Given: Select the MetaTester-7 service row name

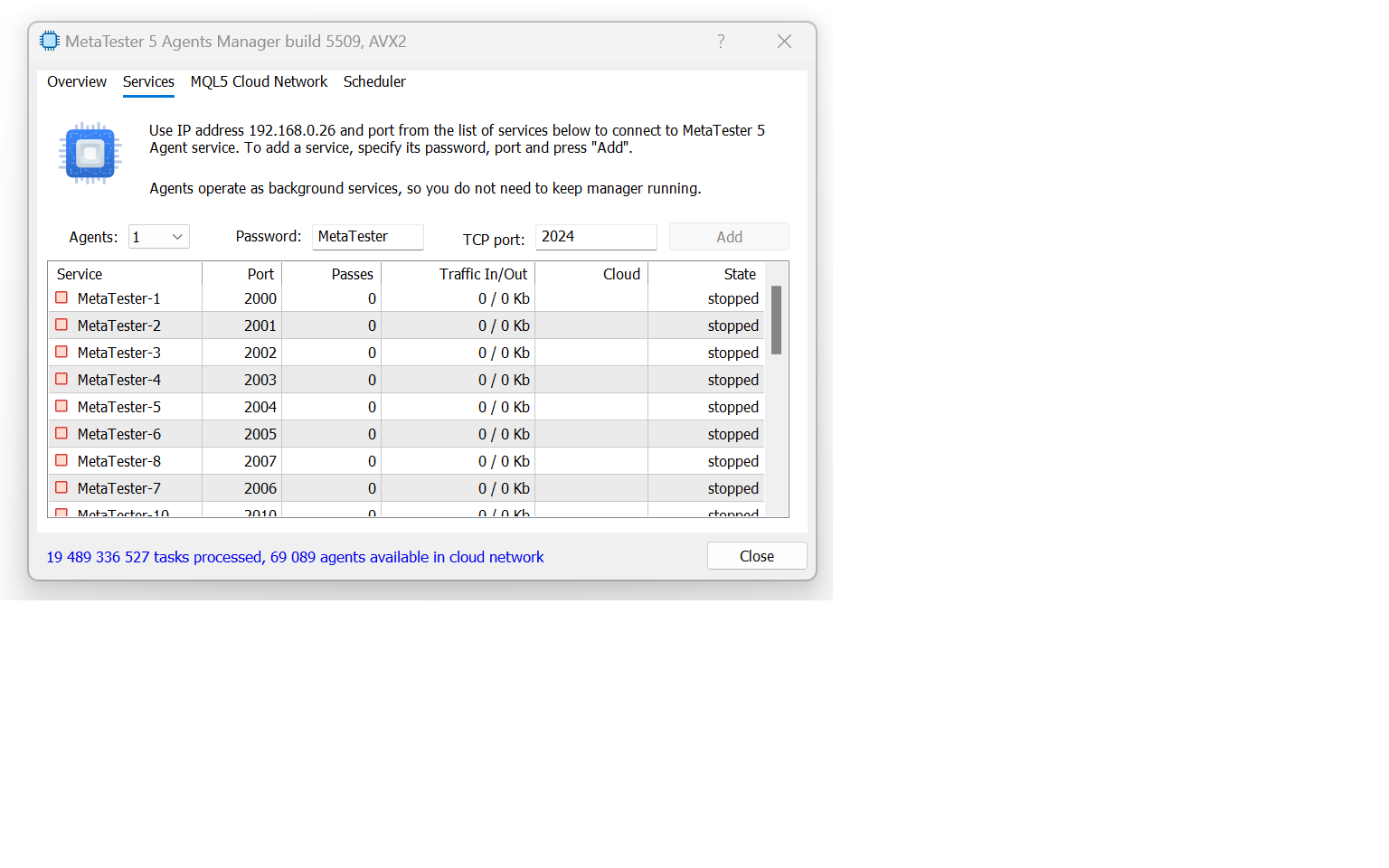Looking at the screenshot, I should (119, 488).
